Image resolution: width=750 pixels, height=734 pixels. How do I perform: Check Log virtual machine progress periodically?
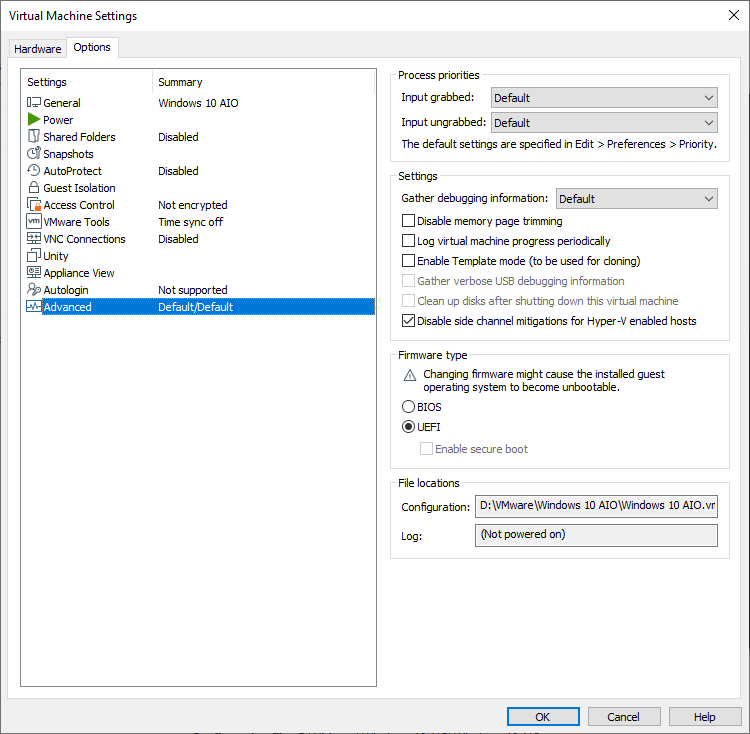point(408,241)
